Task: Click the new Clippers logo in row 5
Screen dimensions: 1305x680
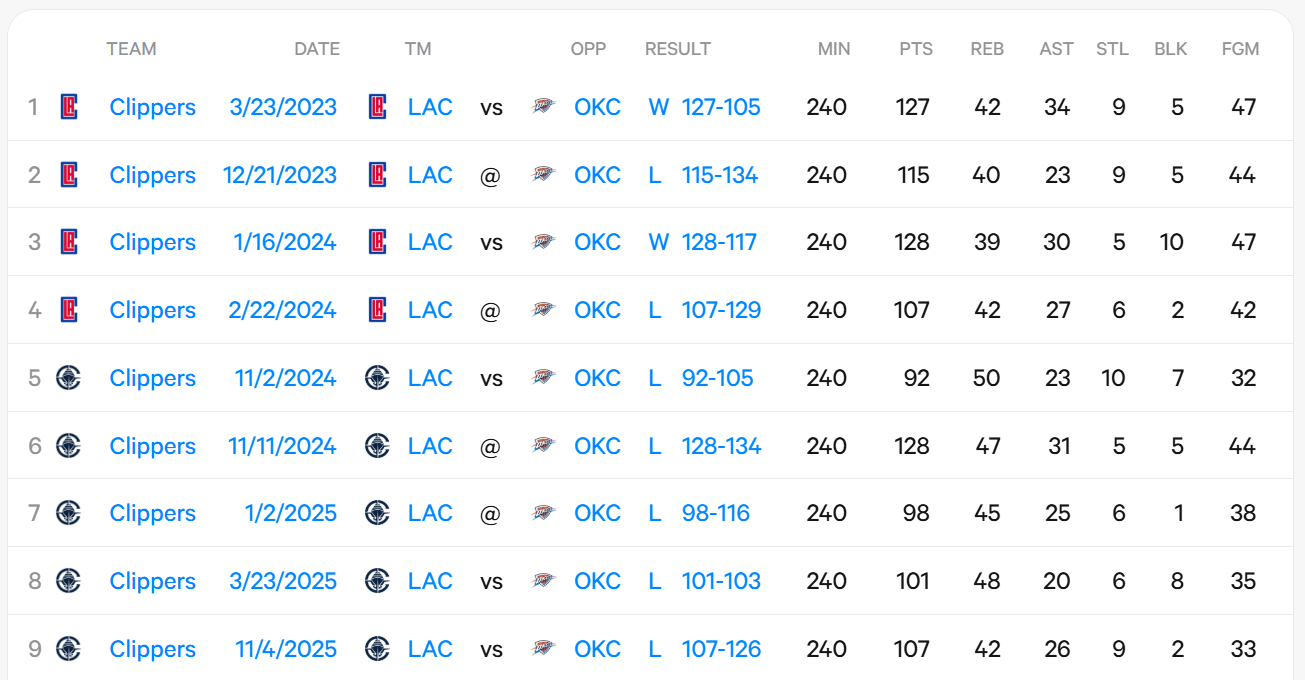Action: pyautogui.click(x=69, y=378)
